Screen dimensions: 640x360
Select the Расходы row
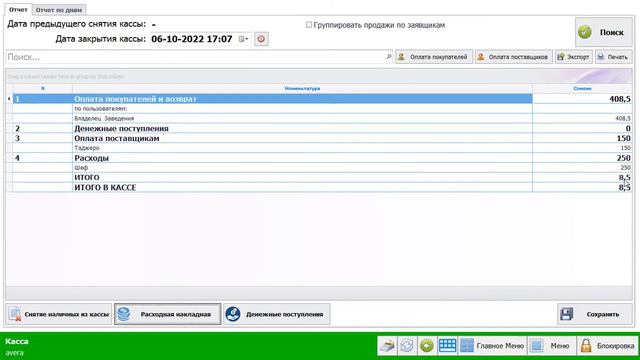coord(319,158)
